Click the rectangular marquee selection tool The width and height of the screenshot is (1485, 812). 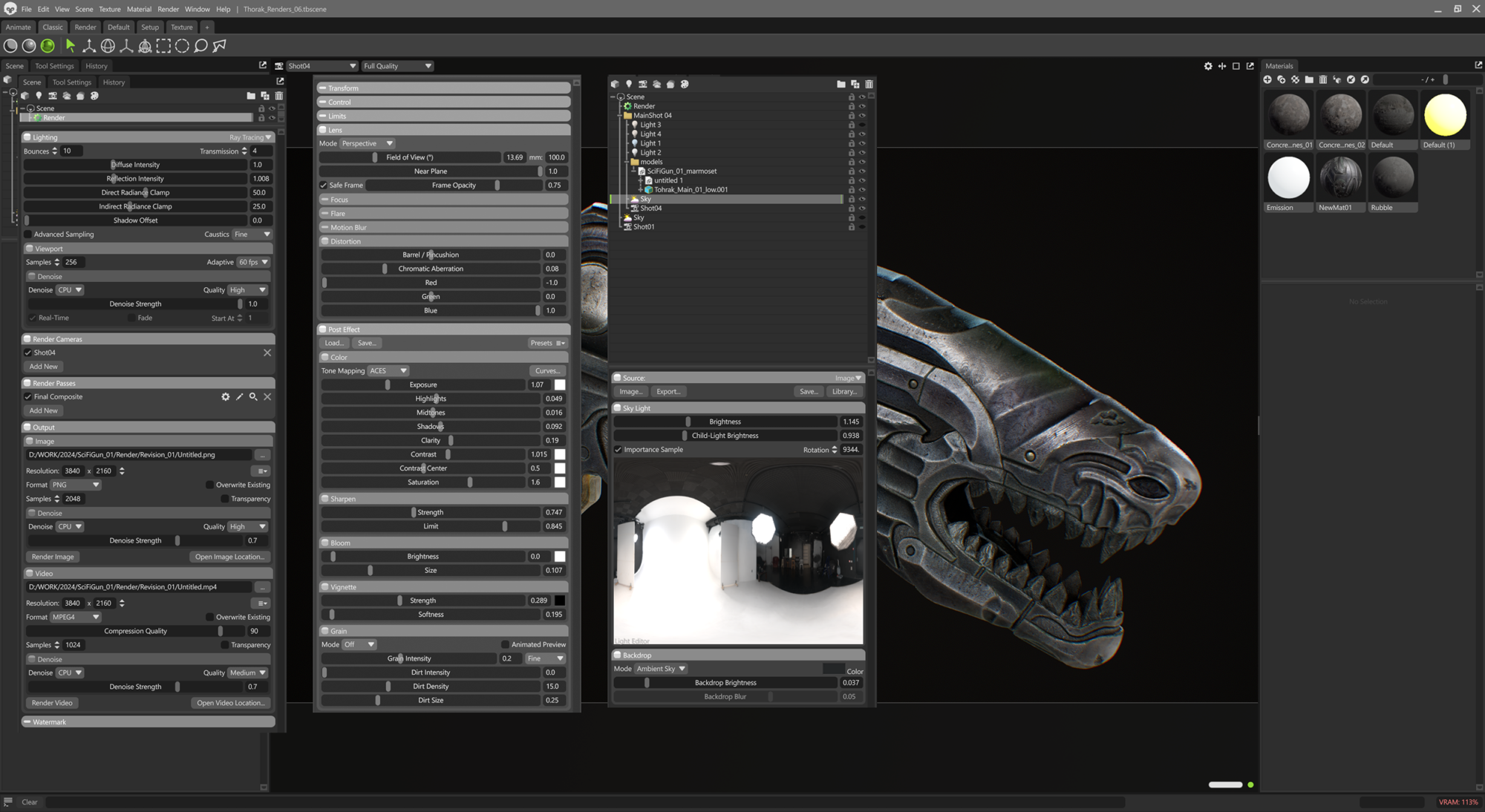click(x=163, y=46)
